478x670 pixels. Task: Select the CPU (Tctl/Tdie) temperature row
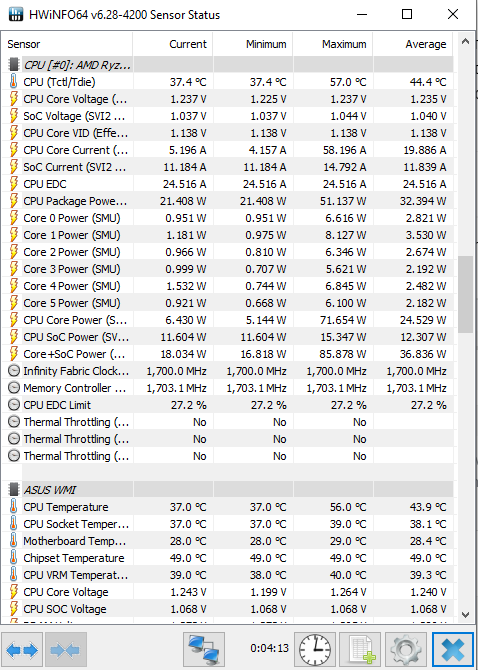(227, 82)
